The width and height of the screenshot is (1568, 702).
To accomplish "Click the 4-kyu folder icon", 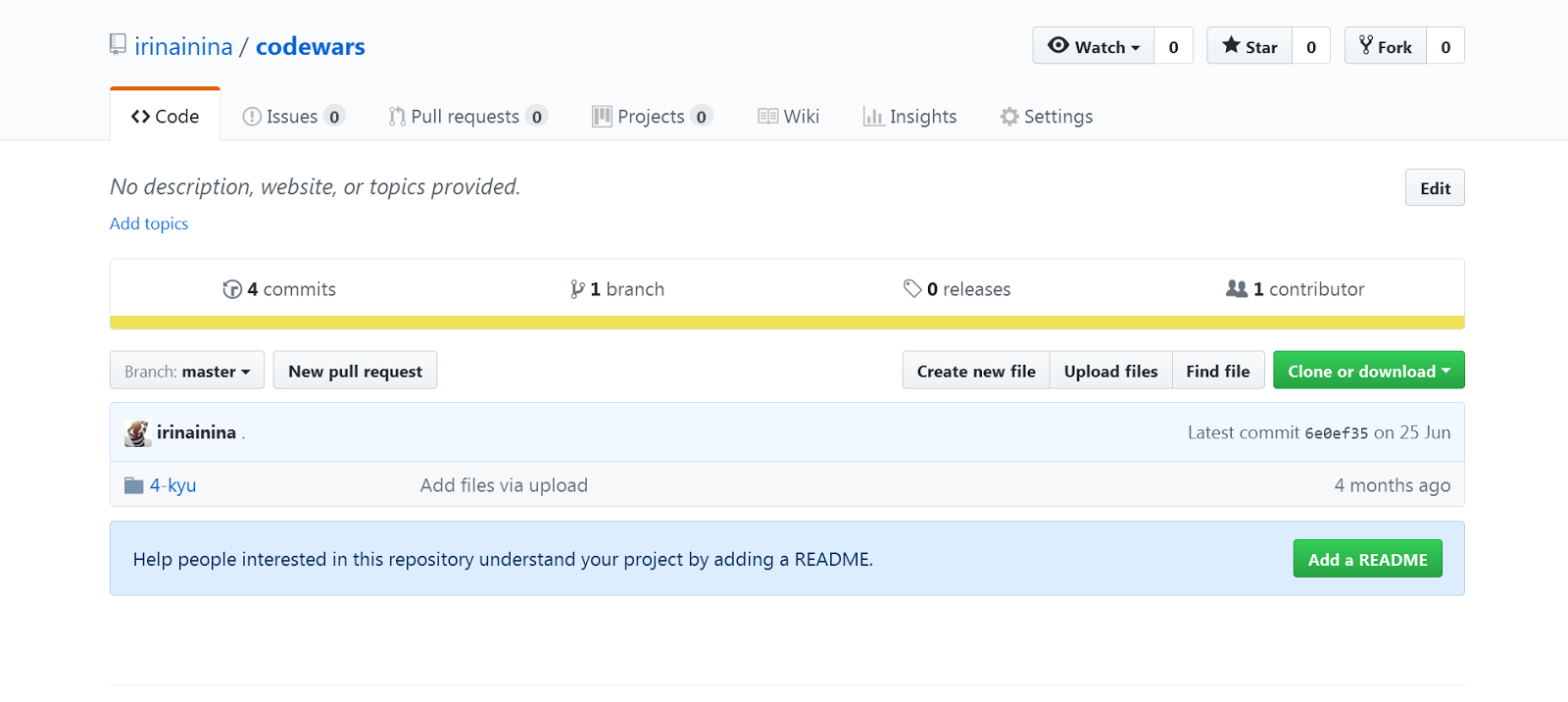I will 134,485.
